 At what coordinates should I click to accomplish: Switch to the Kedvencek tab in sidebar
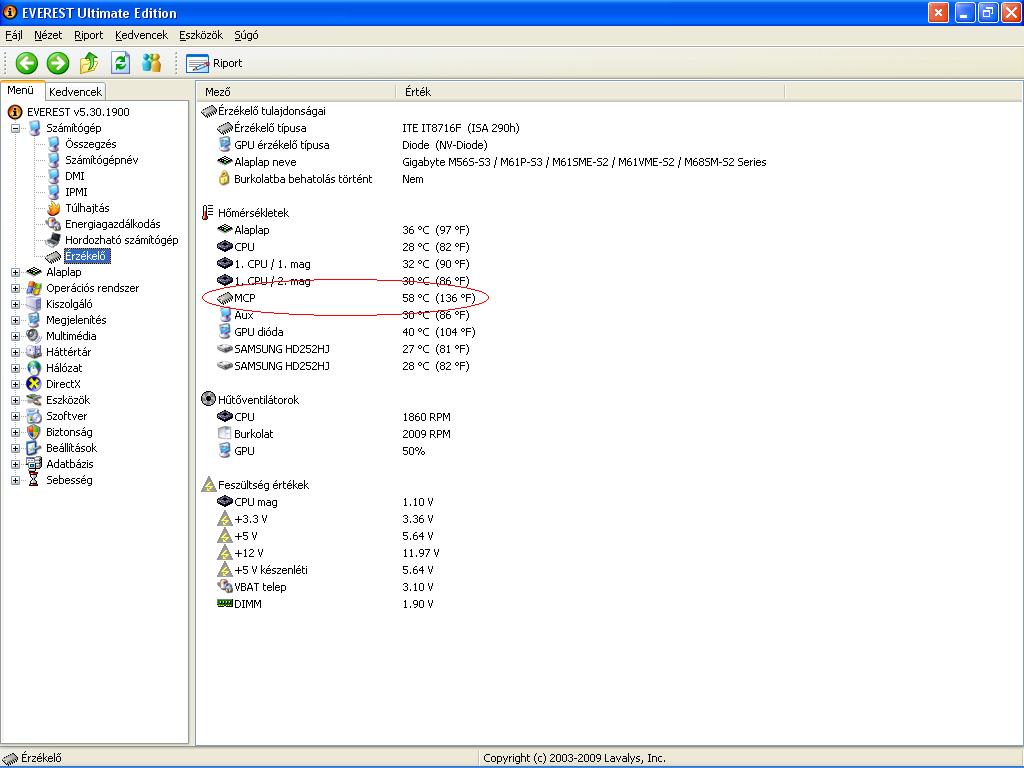75,92
